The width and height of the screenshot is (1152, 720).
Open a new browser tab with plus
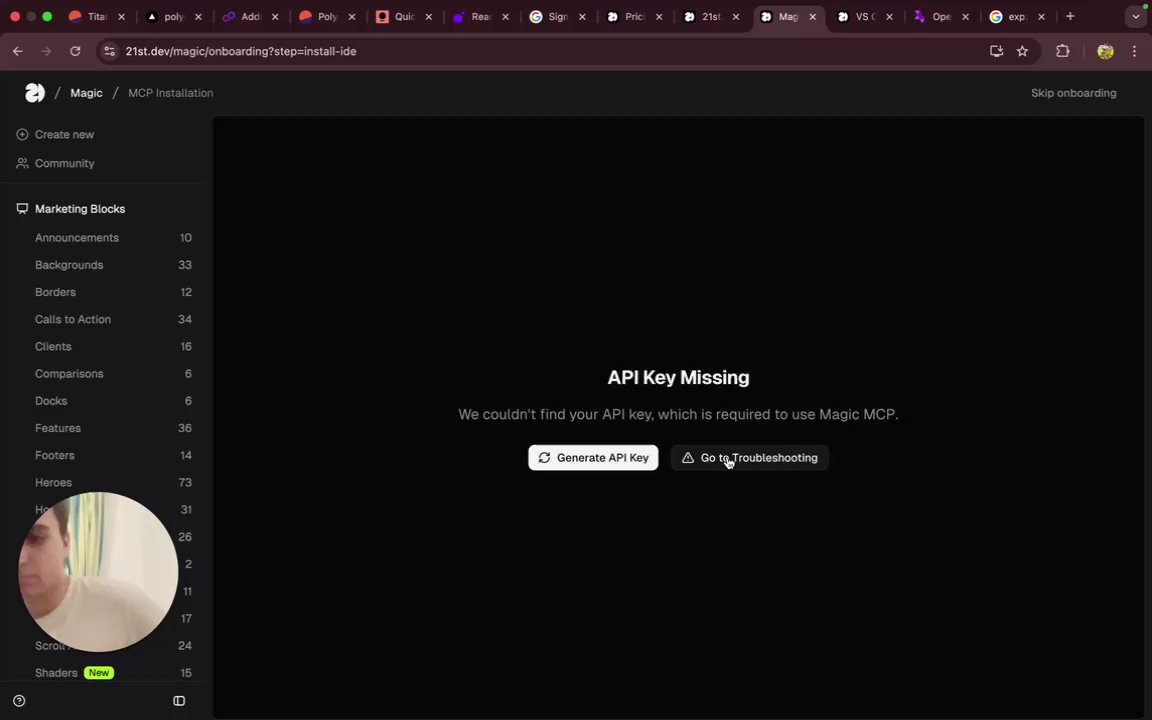tap(1070, 16)
